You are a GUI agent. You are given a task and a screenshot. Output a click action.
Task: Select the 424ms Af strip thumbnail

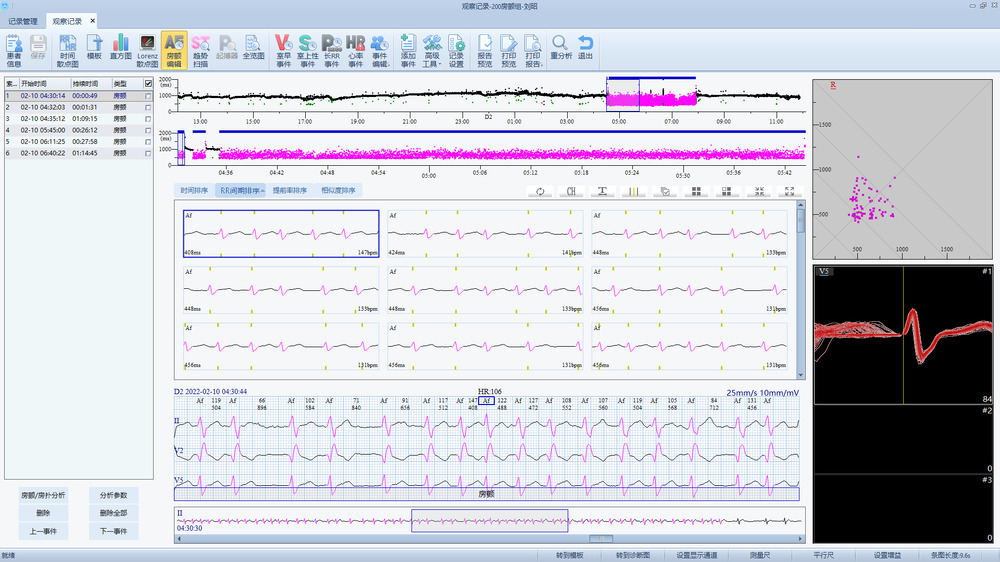coord(485,234)
